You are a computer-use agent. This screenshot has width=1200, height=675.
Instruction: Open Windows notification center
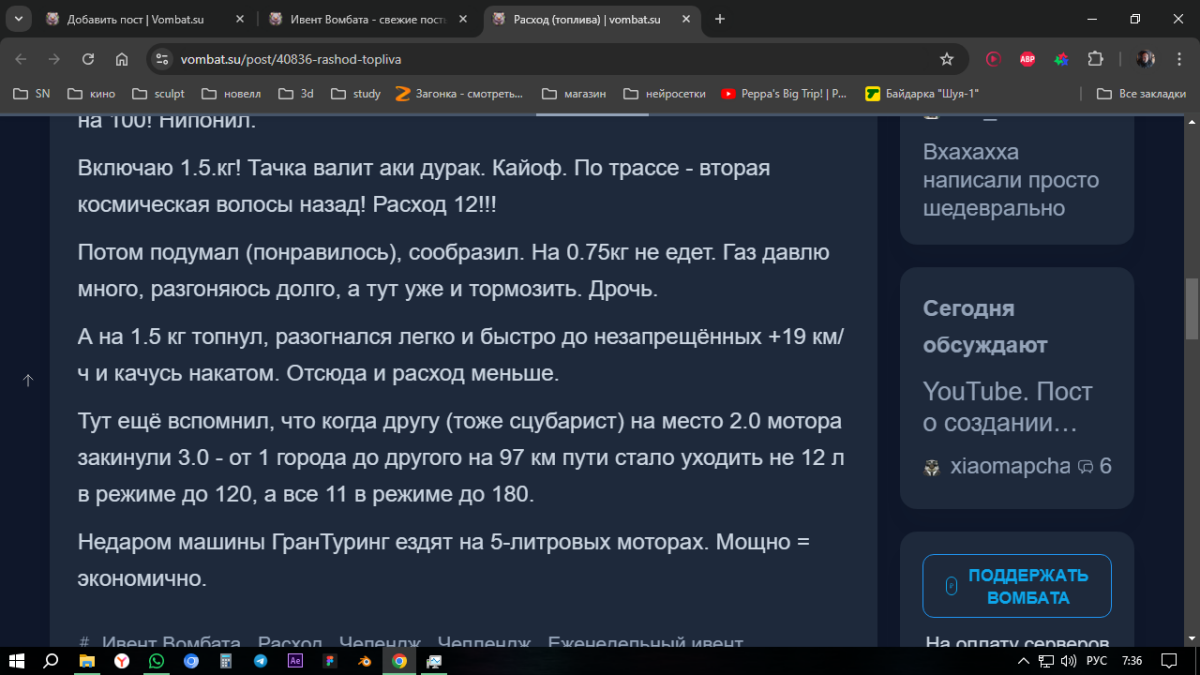[x=1169, y=661]
